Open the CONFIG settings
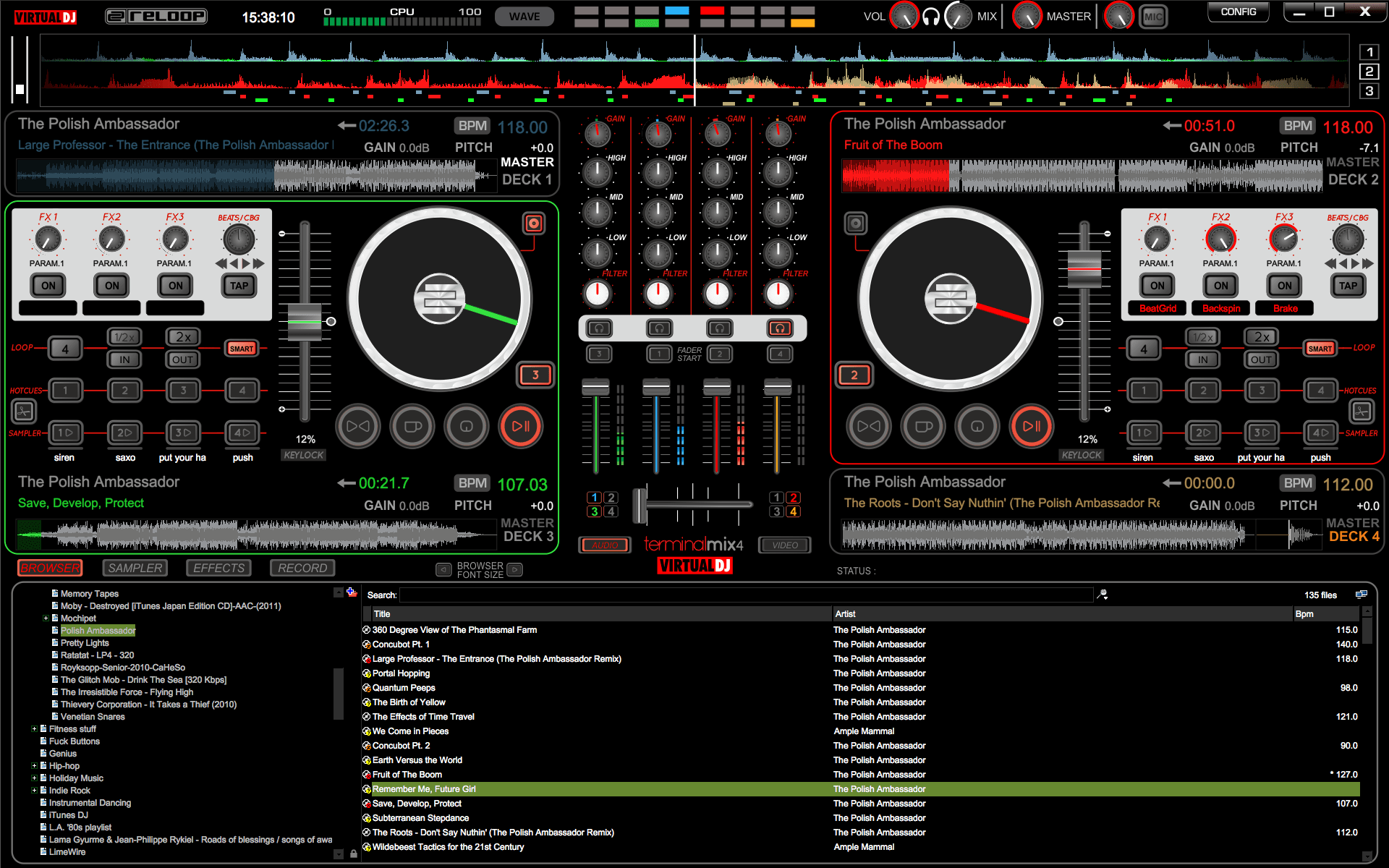 point(1238,12)
